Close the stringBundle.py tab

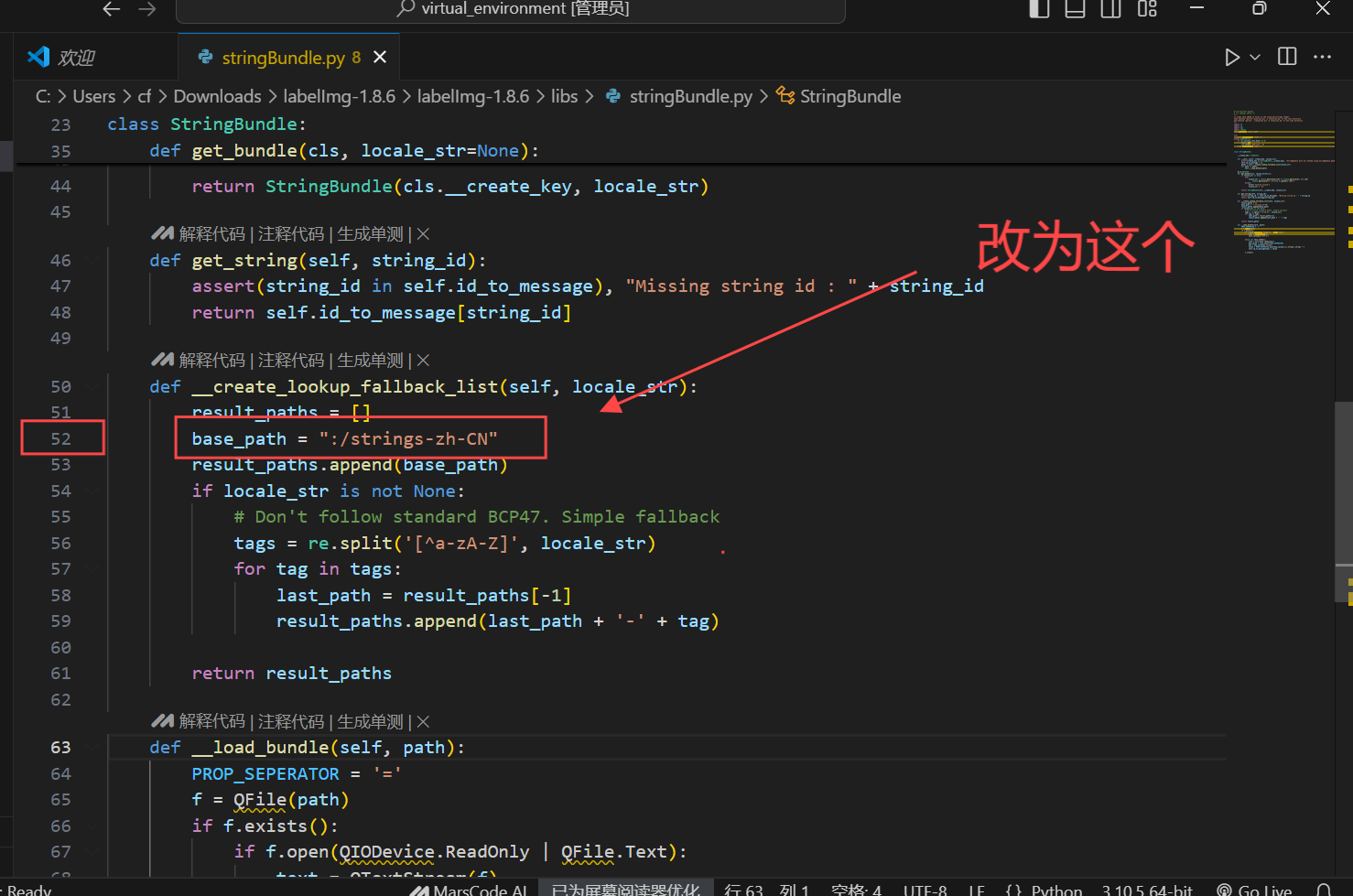pyautogui.click(x=380, y=57)
